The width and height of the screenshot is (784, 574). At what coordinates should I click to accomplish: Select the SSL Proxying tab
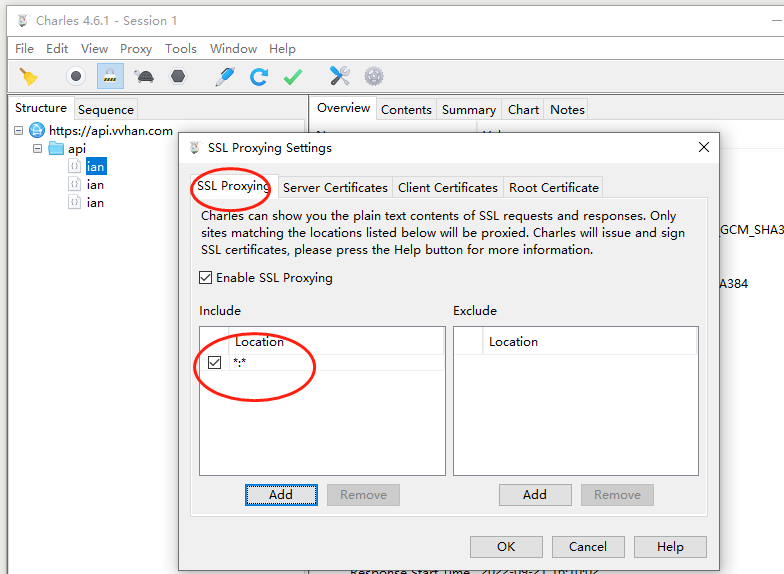(234, 186)
